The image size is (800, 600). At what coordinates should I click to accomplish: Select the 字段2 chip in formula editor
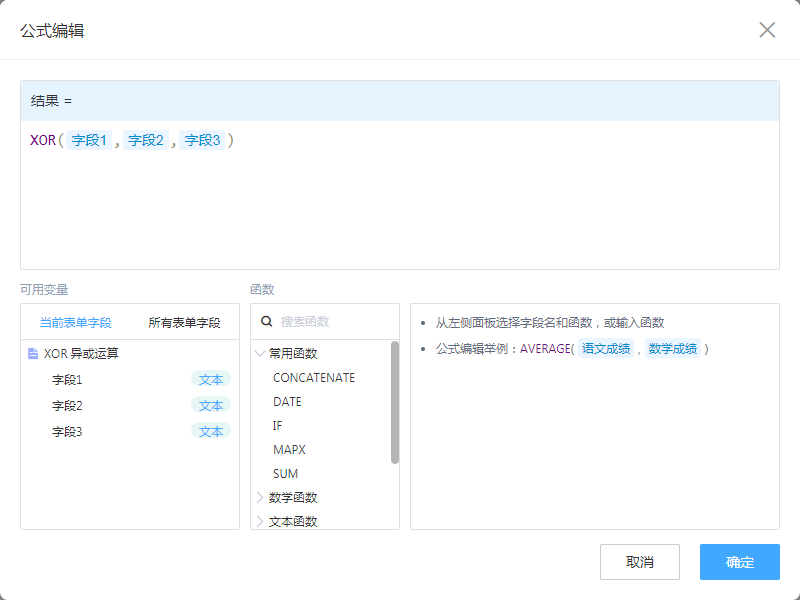coord(146,141)
